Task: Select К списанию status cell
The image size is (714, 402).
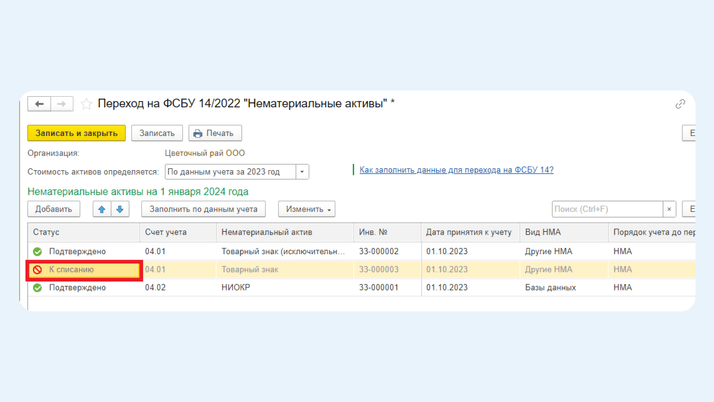Action: (x=84, y=270)
